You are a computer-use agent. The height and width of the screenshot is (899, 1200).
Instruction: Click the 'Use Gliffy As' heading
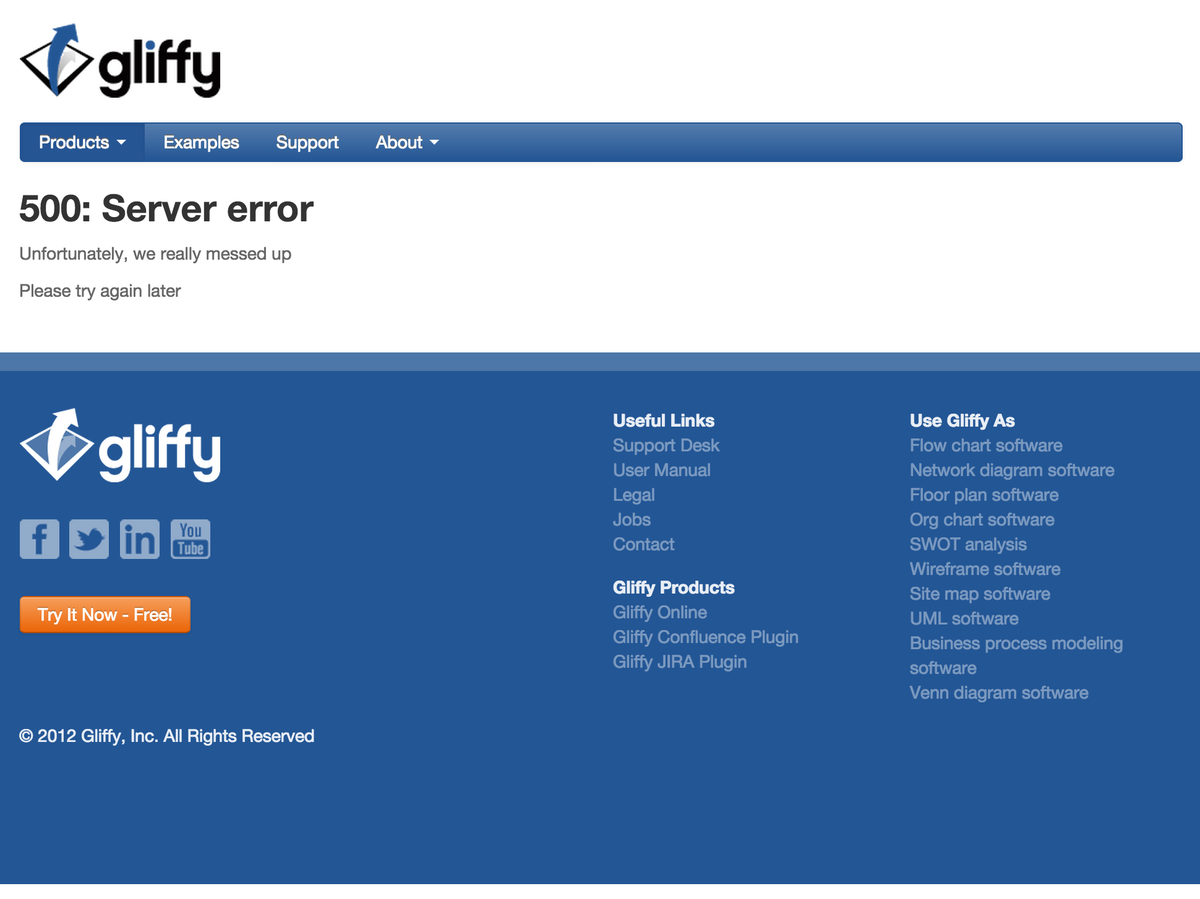pyautogui.click(x=962, y=421)
